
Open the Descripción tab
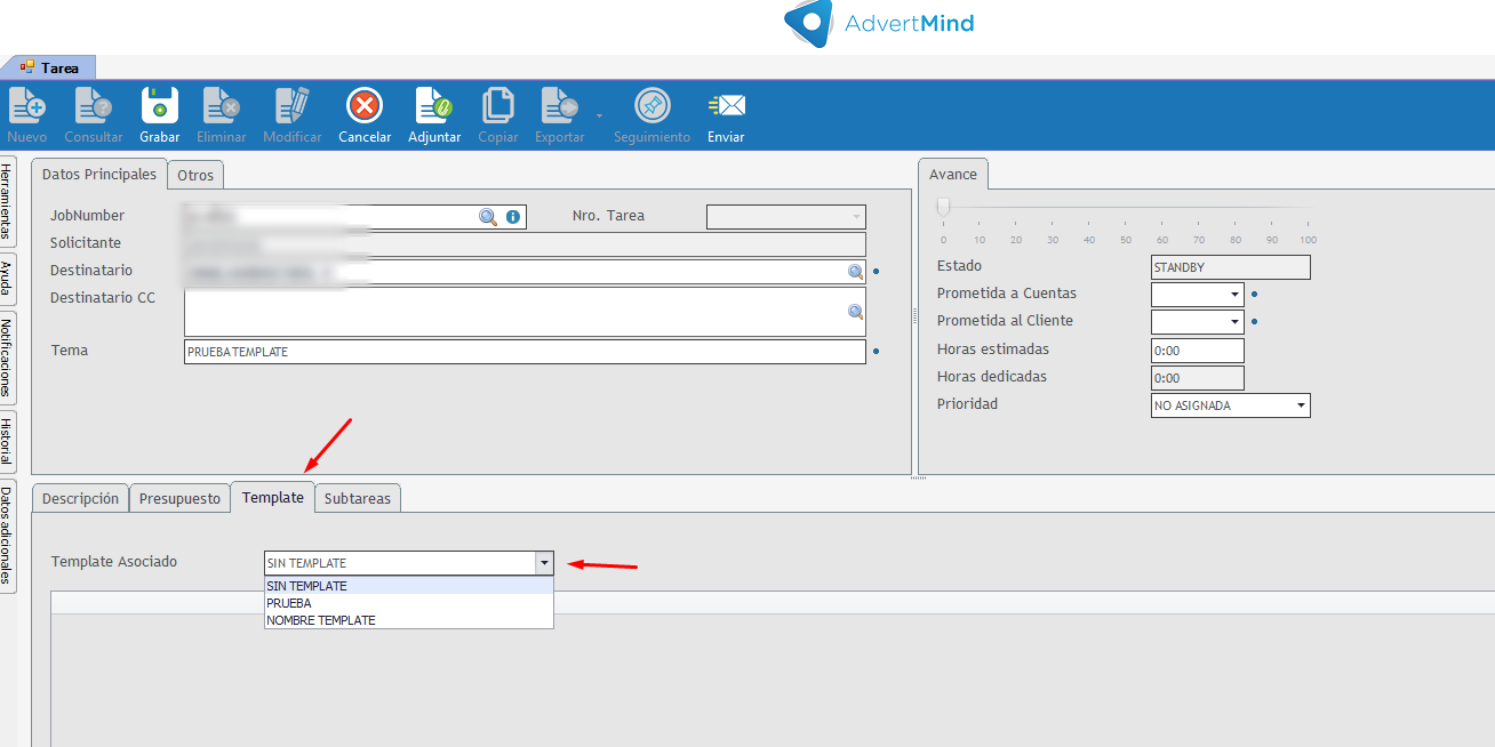point(80,498)
